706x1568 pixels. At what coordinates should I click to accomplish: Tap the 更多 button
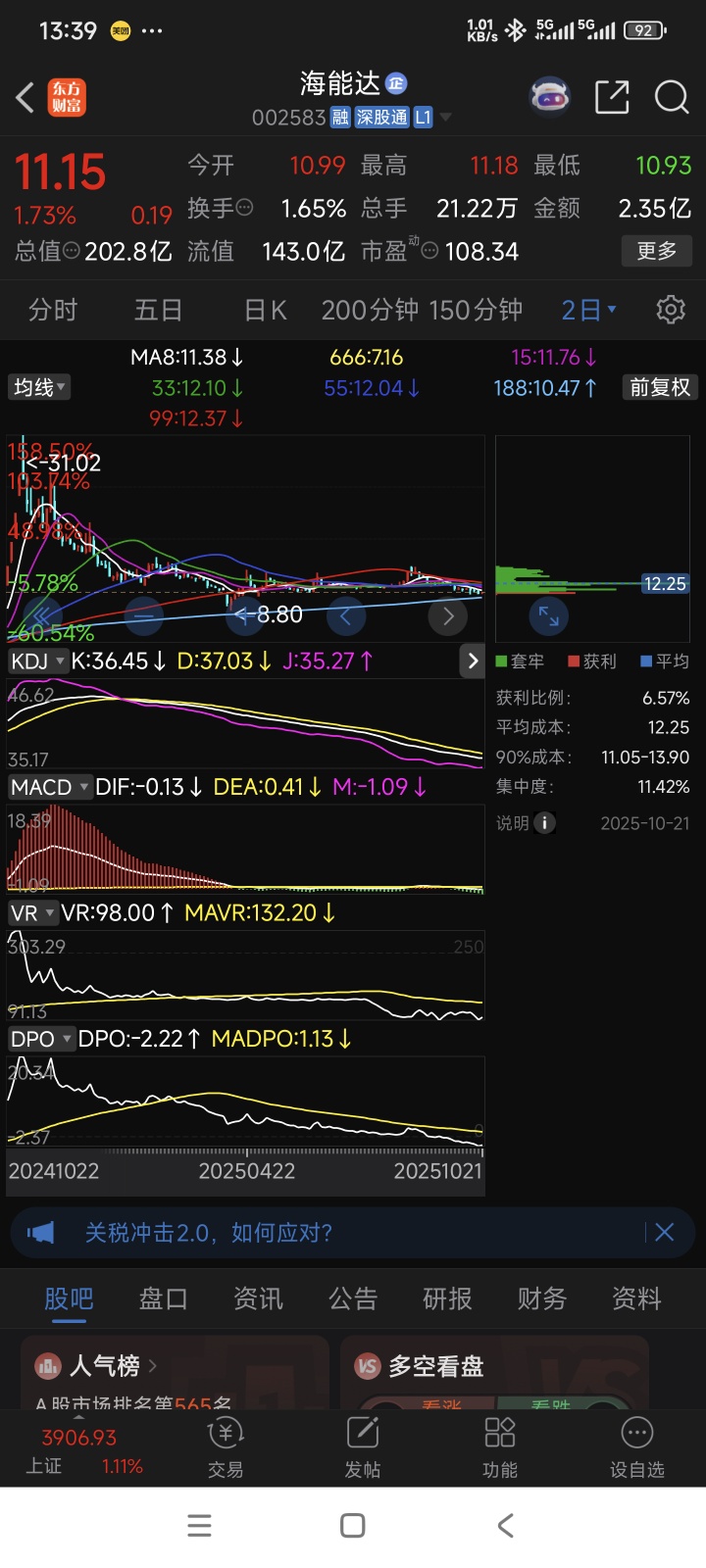coord(657,251)
